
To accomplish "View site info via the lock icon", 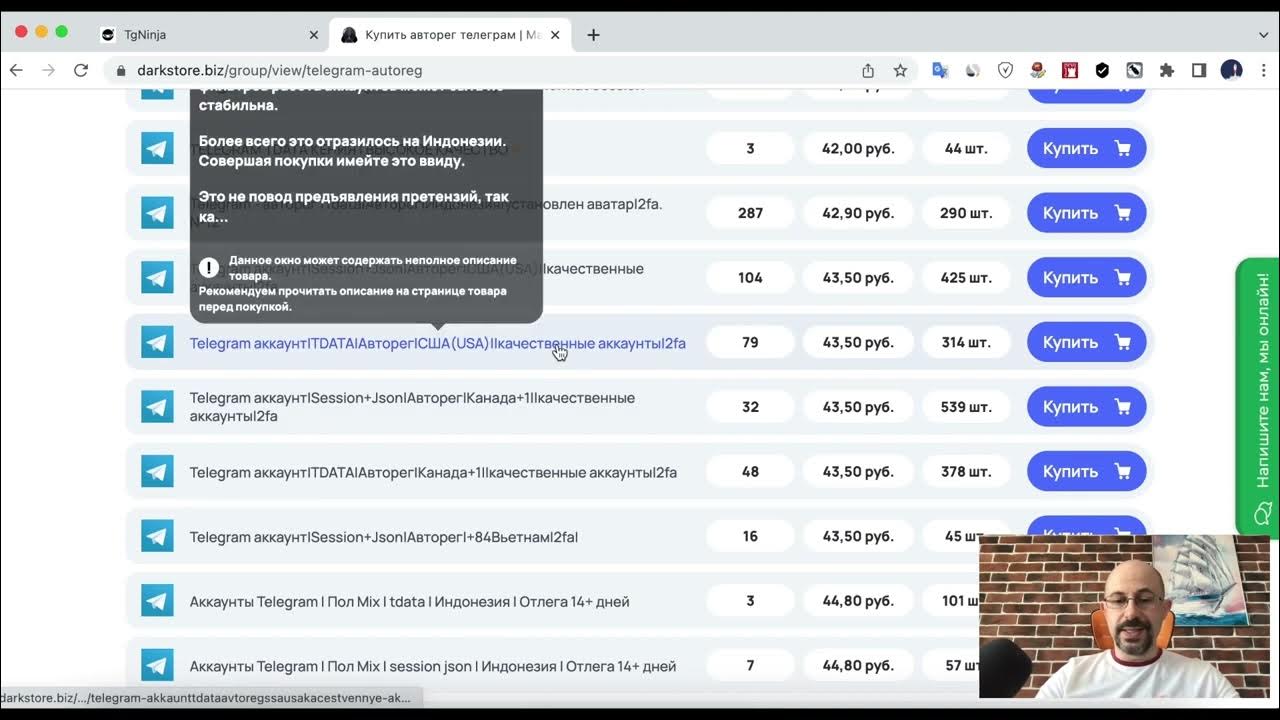I will point(121,71).
